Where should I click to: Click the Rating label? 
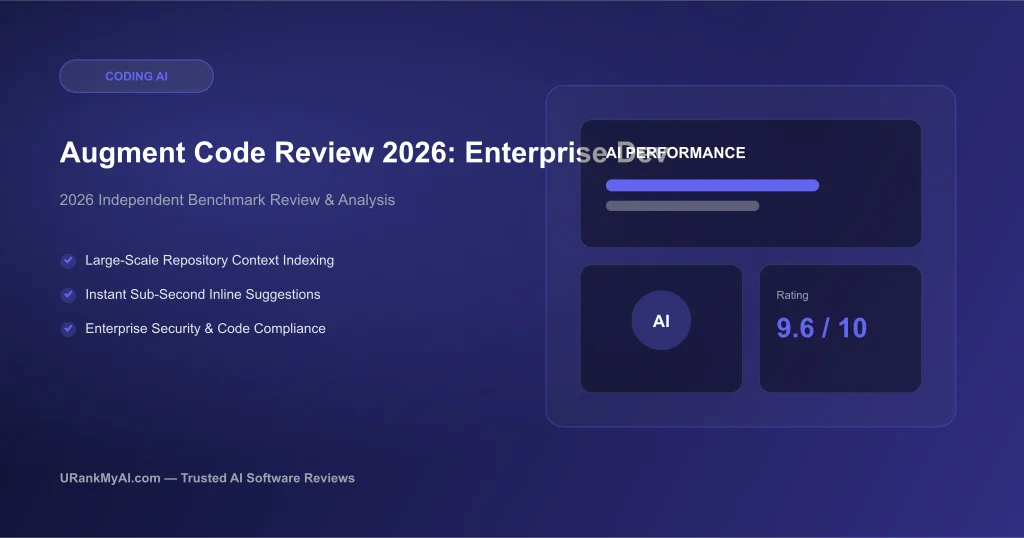point(792,295)
